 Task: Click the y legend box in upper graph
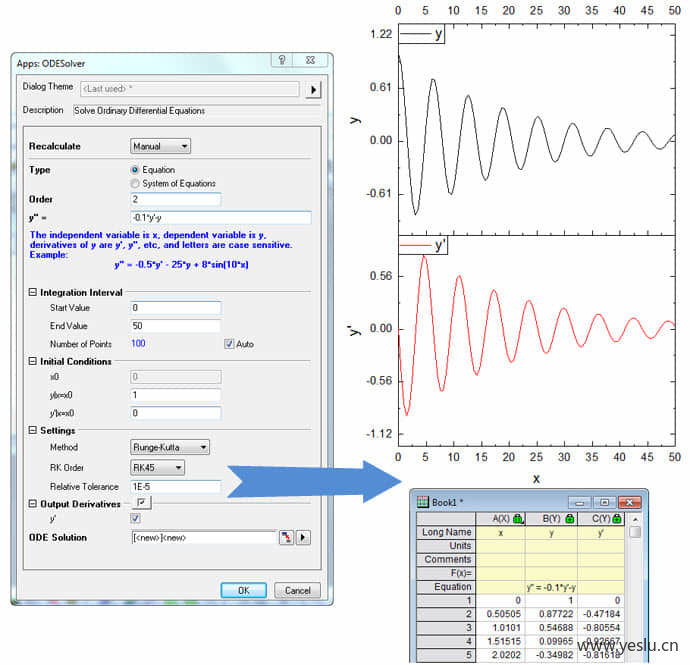[422, 34]
